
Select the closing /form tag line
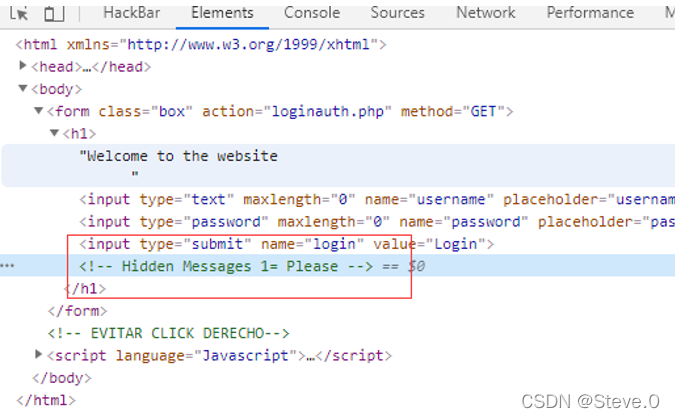[x=77, y=311]
